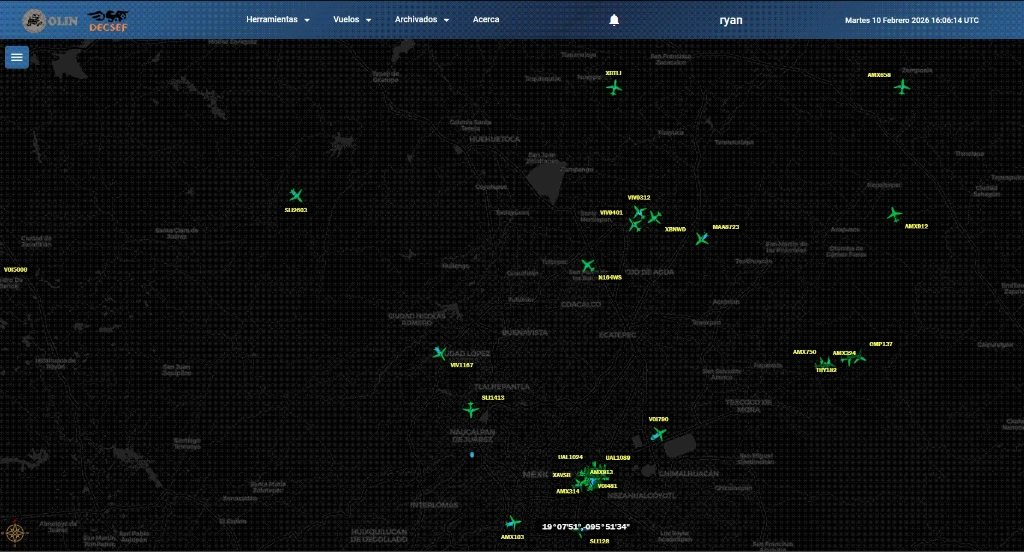
Task: Expand the Vuelos dropdown menu
Action: pos(352,20)
